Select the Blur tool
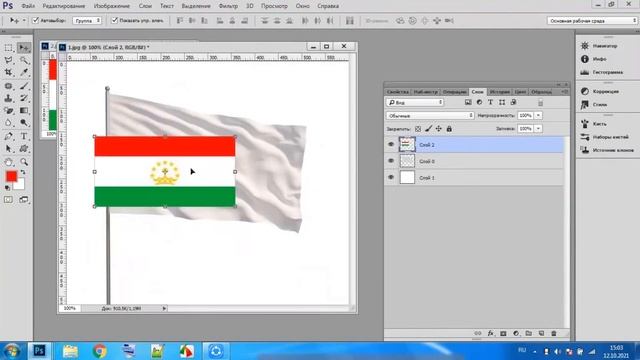Viewport: 640px width, 360px height. [x=9, y=123]
